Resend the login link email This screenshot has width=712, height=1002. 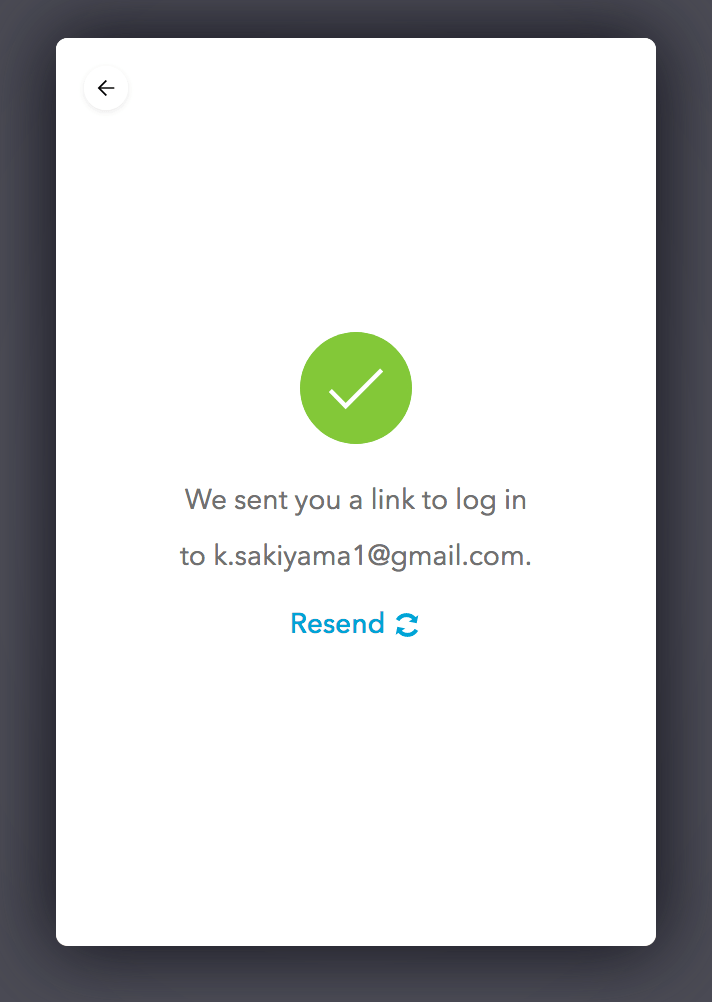point(355,624)
